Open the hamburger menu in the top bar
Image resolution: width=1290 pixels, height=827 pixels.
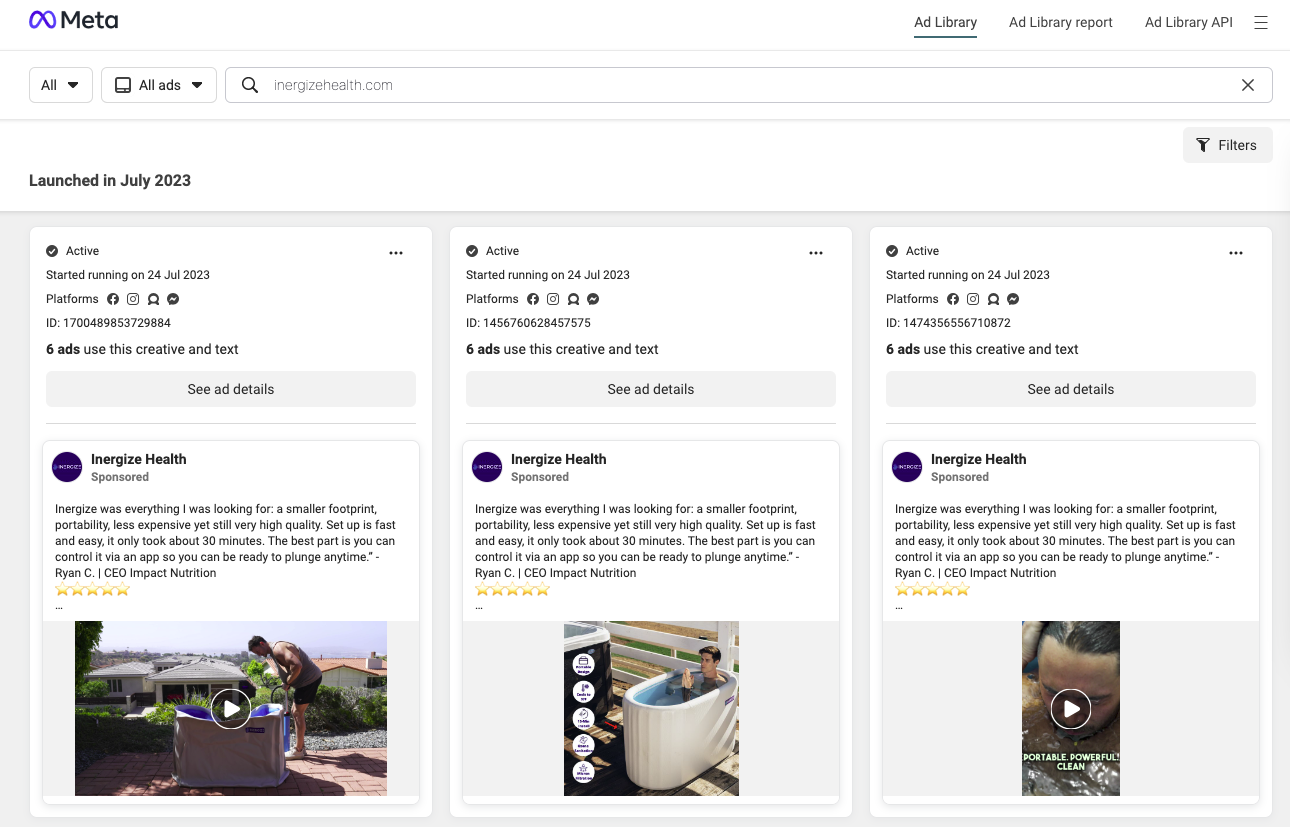(1261, 21)
